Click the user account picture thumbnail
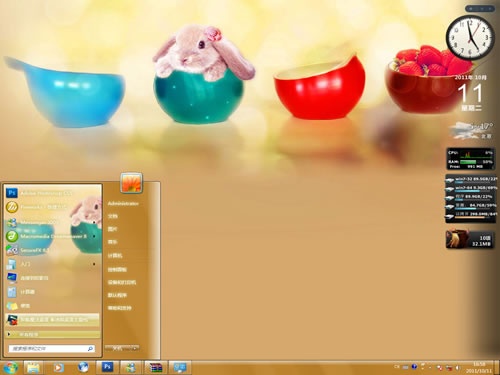This screenshot has width=500, height=375. coord(131,183)
